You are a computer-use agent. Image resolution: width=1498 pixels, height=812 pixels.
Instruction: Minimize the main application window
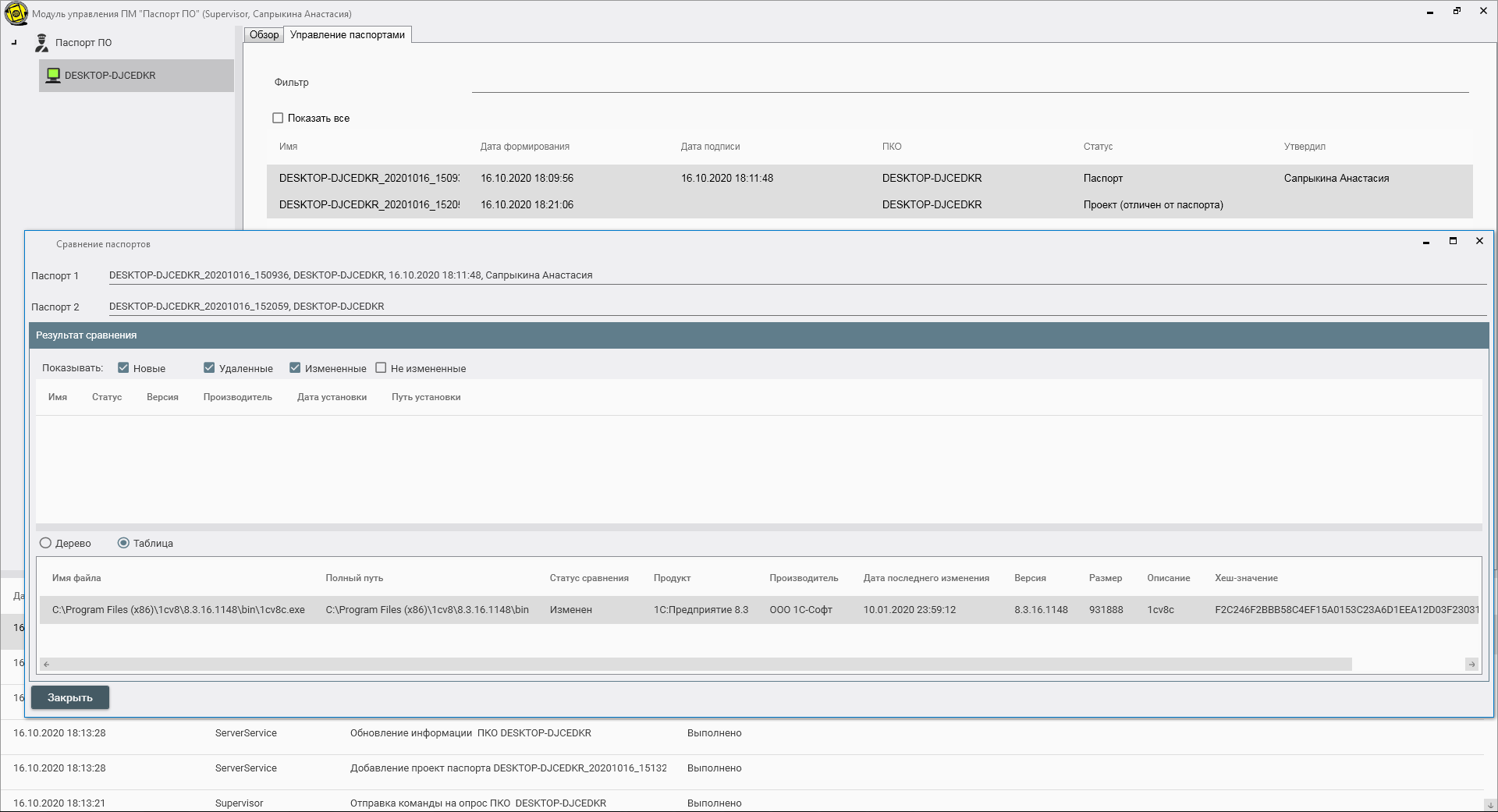coord(1430,12)
